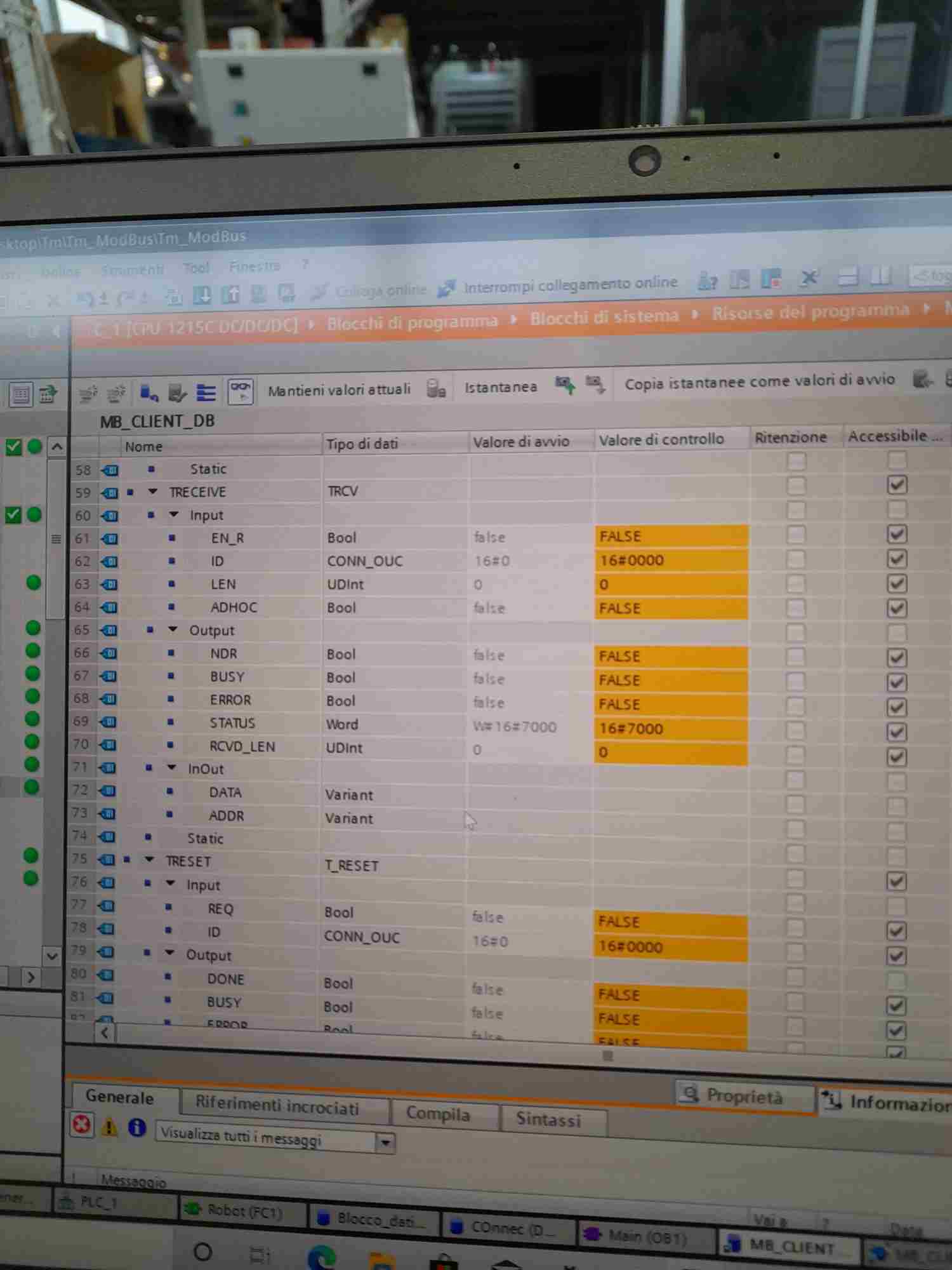Collapse Output section at row 65
The width and height of the screenshot is (952, 1270).
tap(173, 629)
